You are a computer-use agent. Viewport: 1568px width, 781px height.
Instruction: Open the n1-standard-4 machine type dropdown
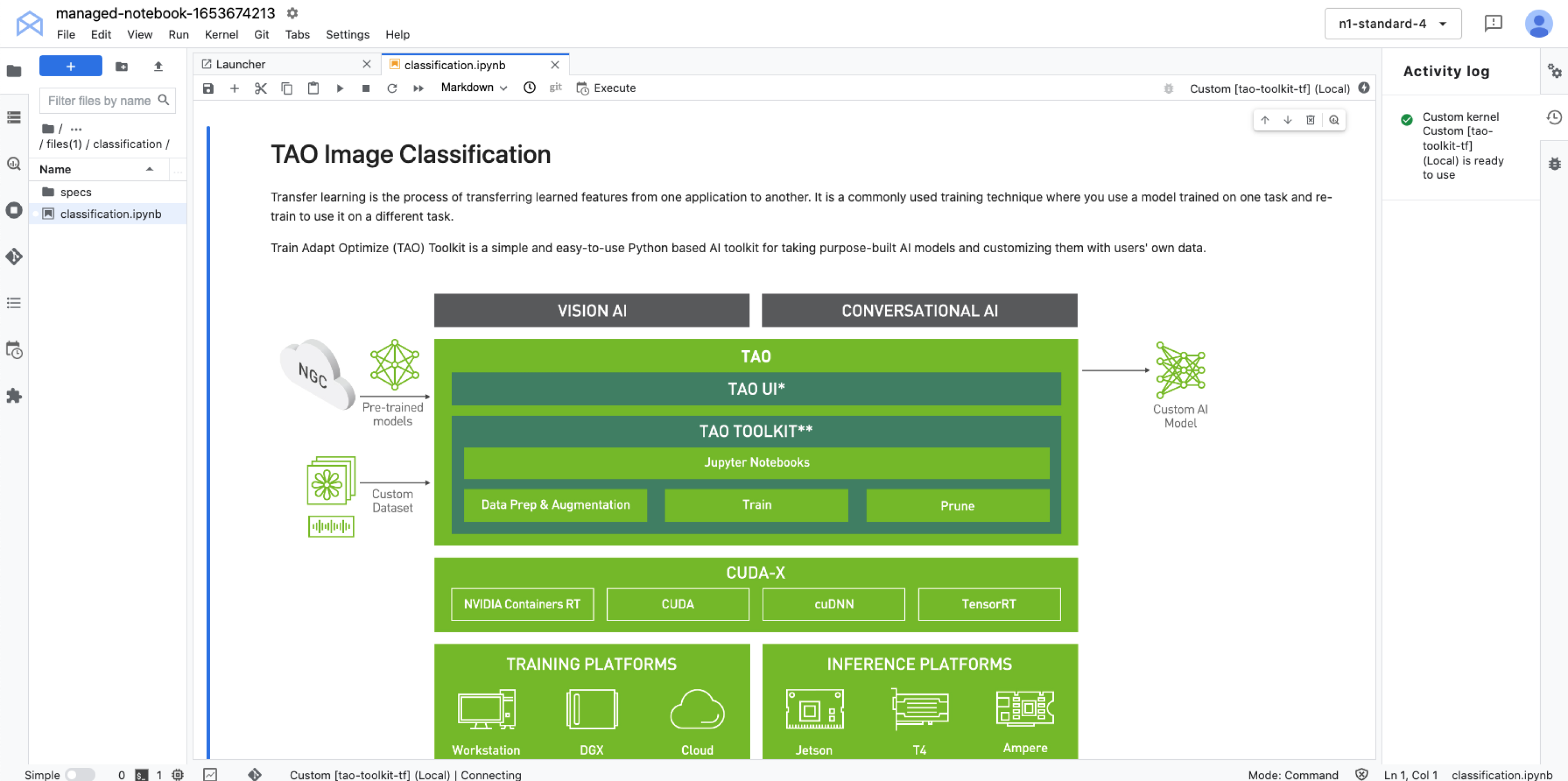1393,23
